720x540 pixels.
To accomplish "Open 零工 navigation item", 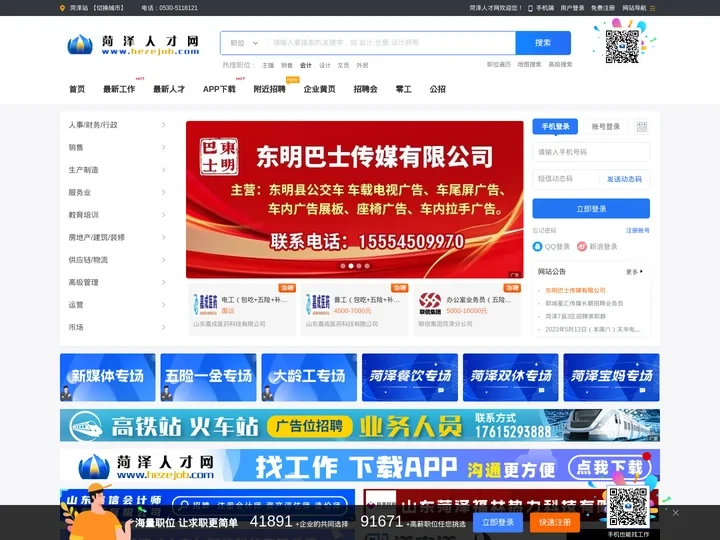I will pos(404,89).
